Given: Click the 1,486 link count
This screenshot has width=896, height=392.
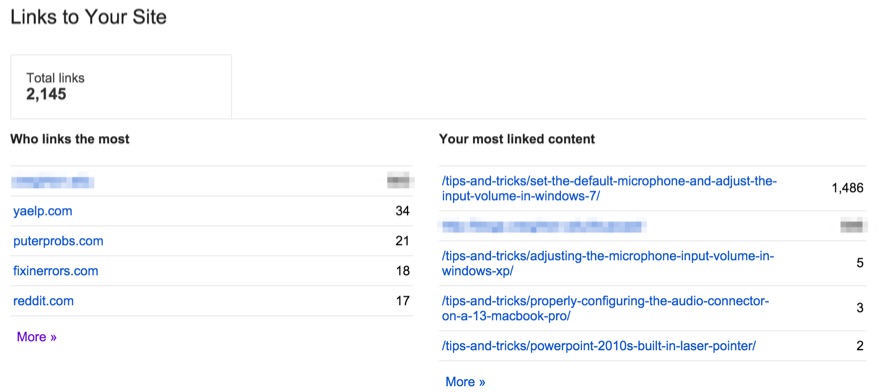Looking at the screenshot, I should pyautogui.click(x=847, y=189).
